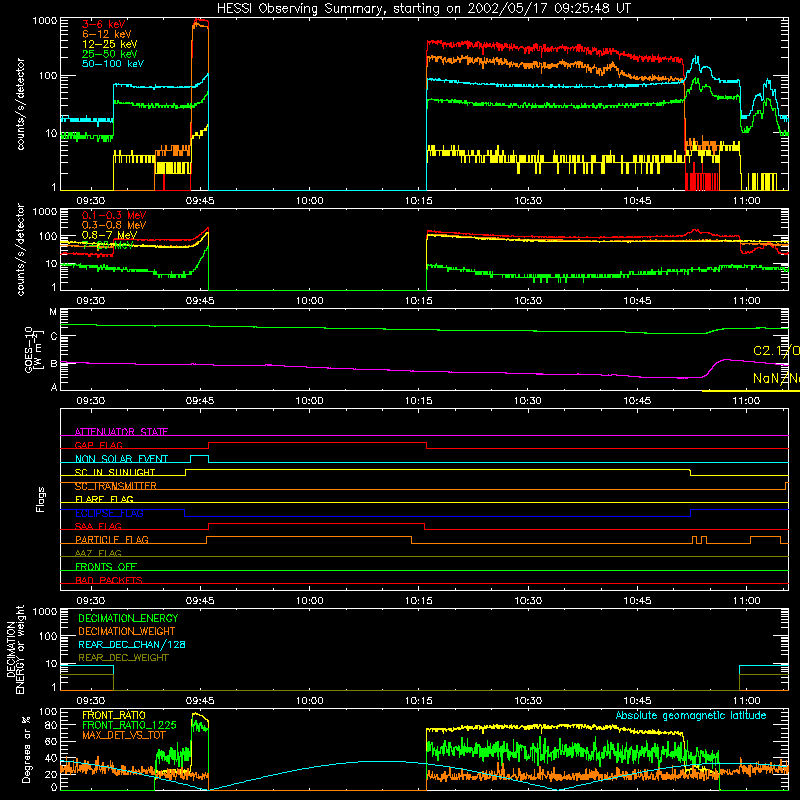
Task: Click the 09:30 time label under keV panel
Action: [90, 201]
